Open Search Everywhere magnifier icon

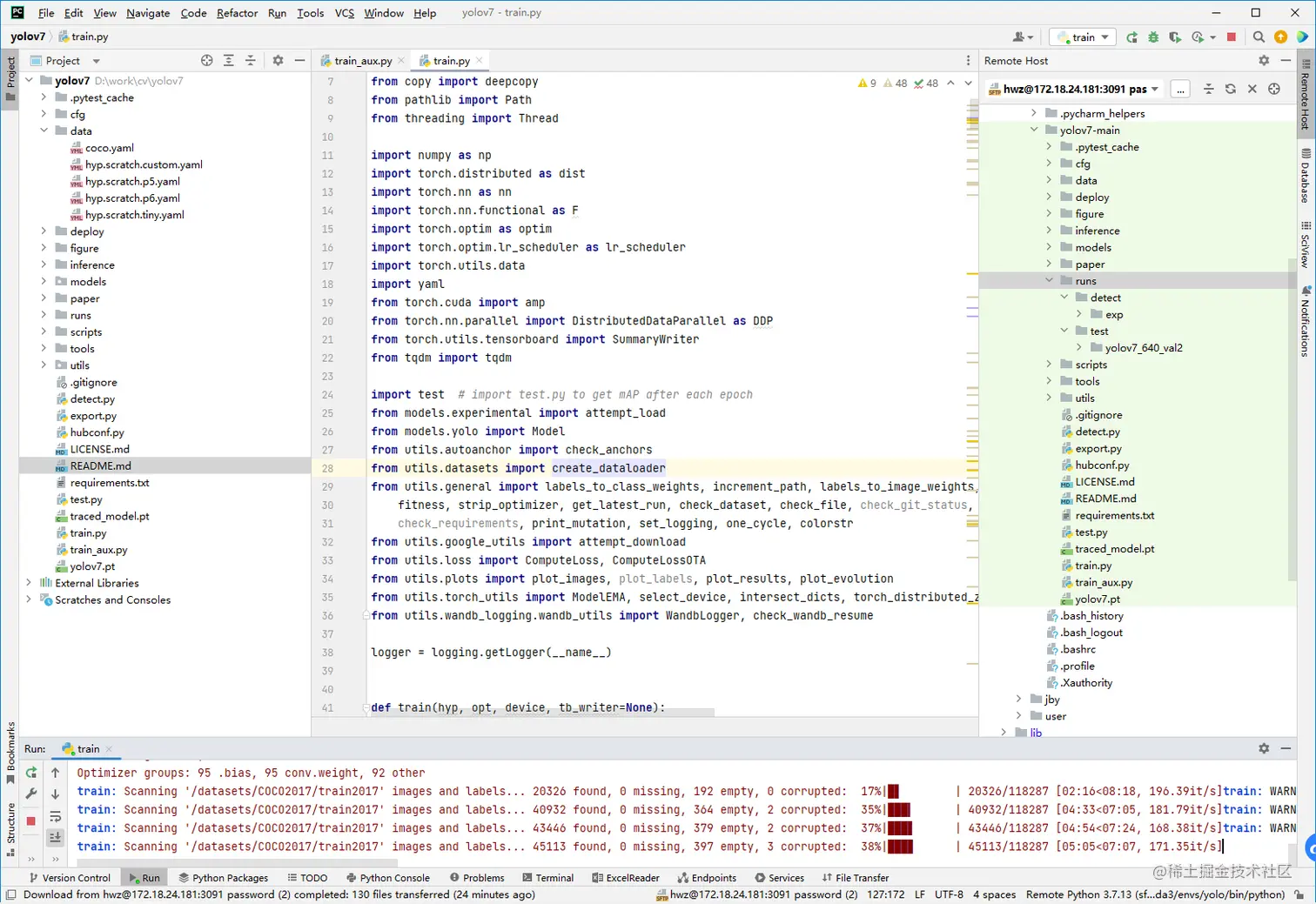[1259, 37]
